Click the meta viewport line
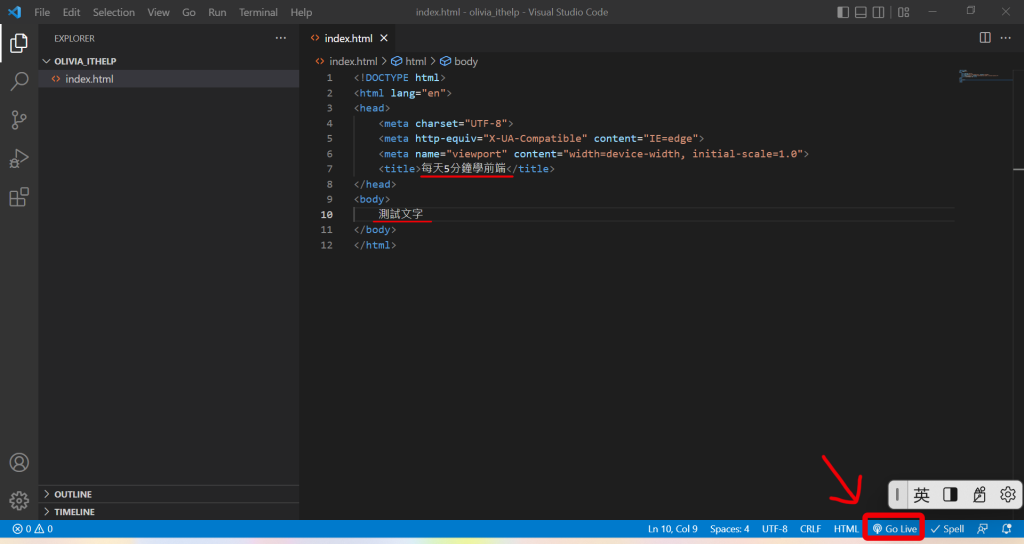 pos(594,153)
